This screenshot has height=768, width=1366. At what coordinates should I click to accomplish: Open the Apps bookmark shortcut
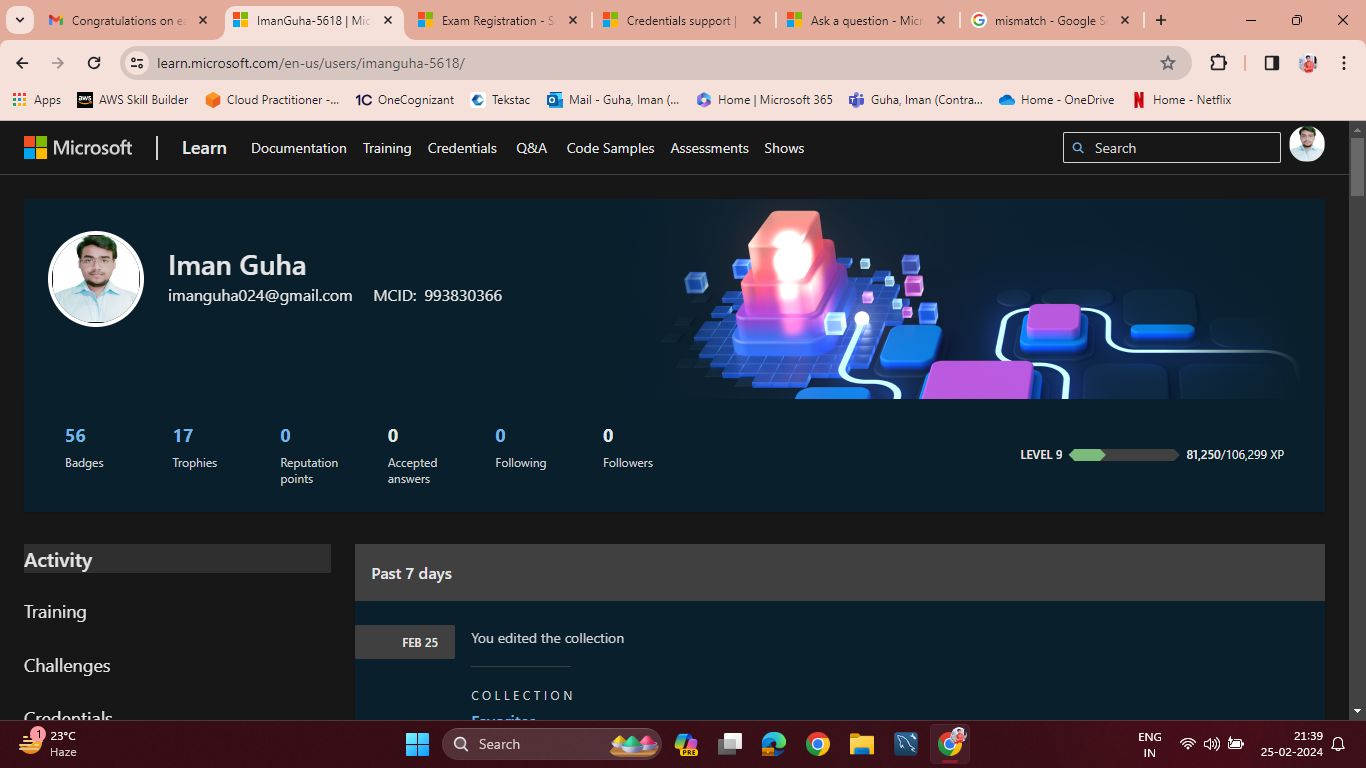tap(36, 100)
